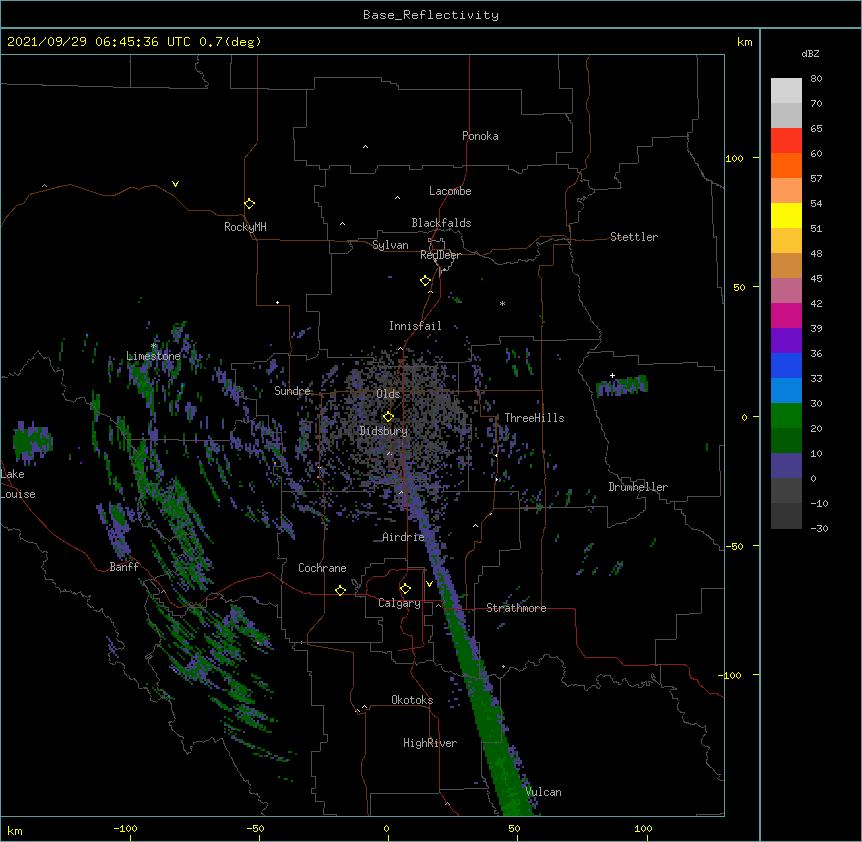
Task: Click the Ponoka city label
Action: point(480,136)
